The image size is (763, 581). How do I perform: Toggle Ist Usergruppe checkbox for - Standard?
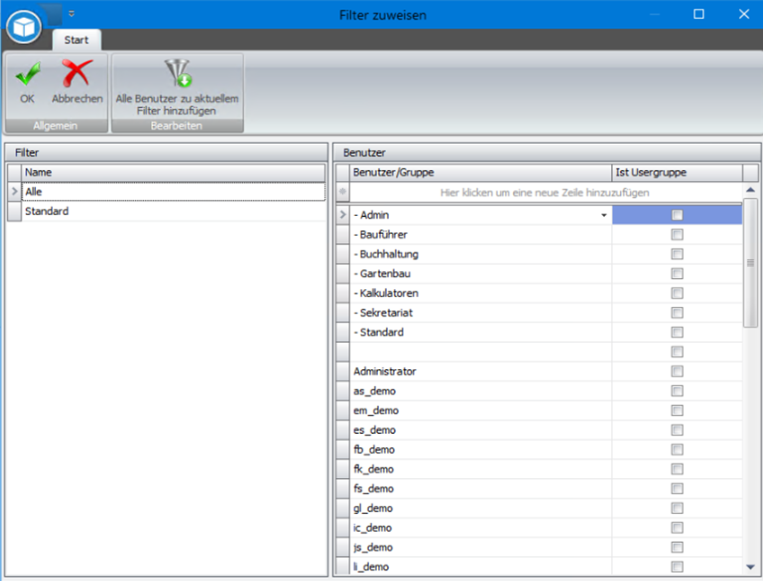pos(677,332)
